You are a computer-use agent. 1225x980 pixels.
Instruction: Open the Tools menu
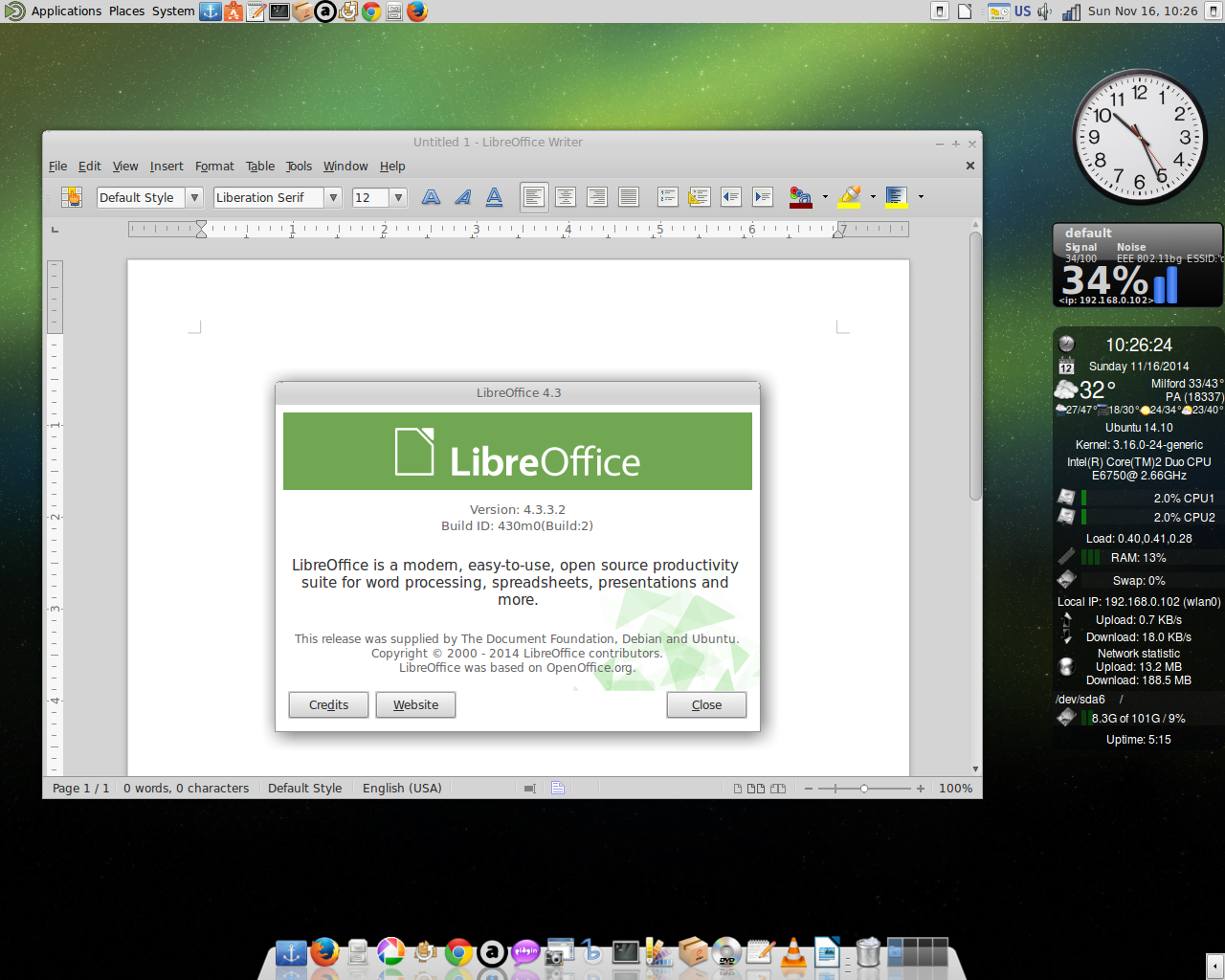click(x=300, y=167)
